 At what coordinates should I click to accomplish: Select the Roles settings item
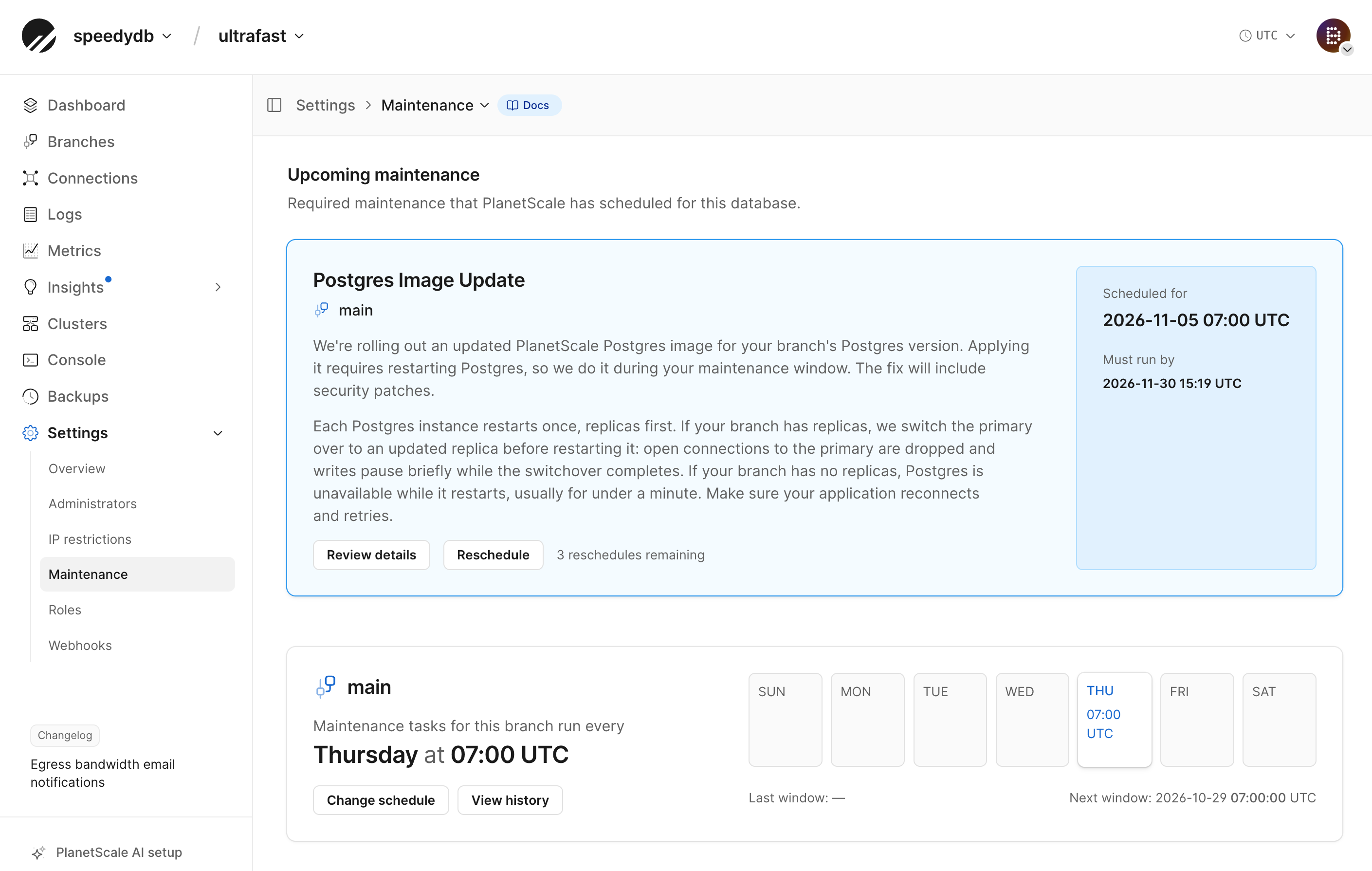pyautogui.click(x=65, y=610)
